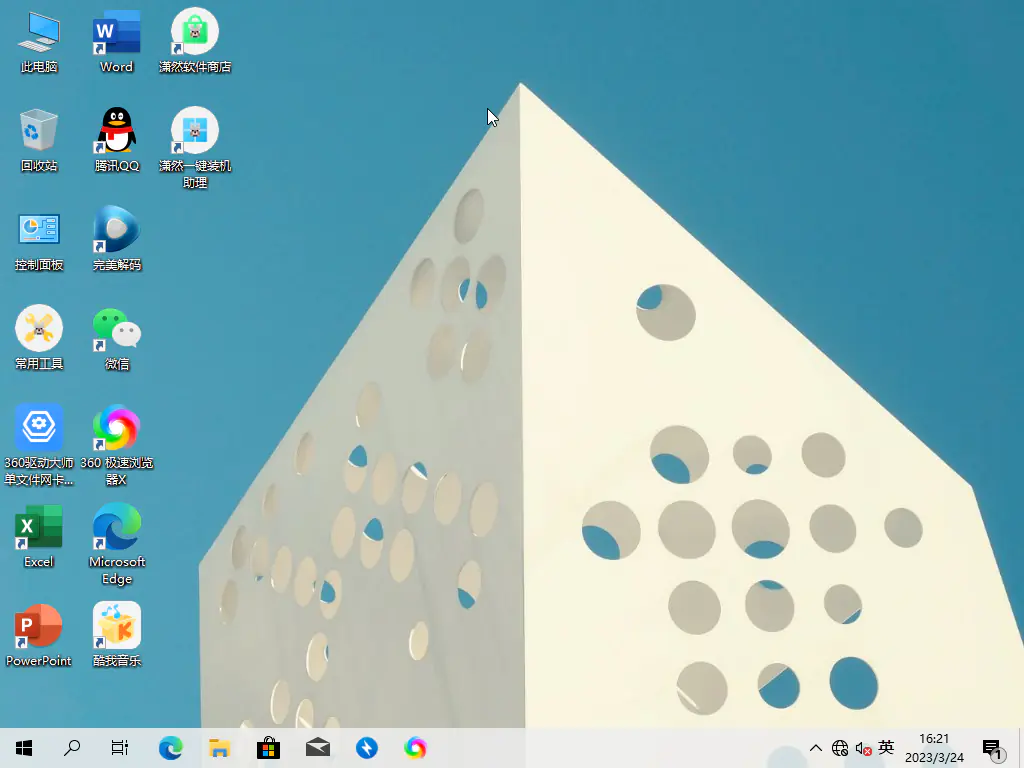Screen dimensions: 1024x768
Task: Click the Excel desktop shortcut
Action: click(x=38, y=527)
